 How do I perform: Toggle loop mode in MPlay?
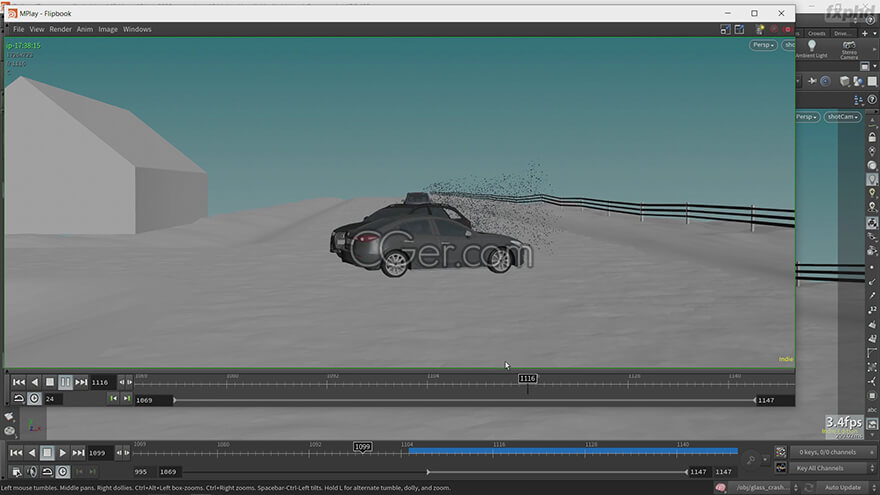coord(19,398)
